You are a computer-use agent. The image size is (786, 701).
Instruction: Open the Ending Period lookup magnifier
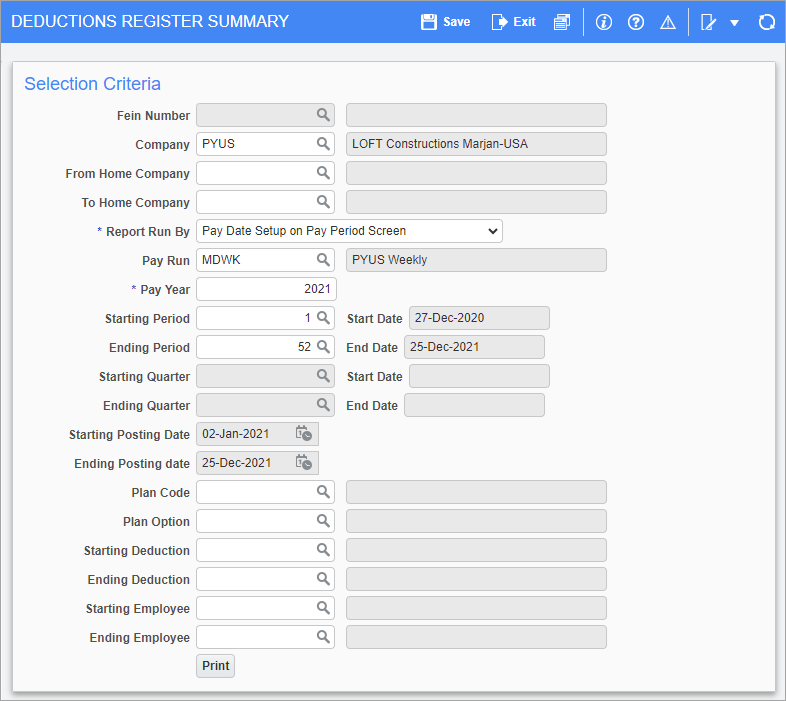[x=323, y=347]
